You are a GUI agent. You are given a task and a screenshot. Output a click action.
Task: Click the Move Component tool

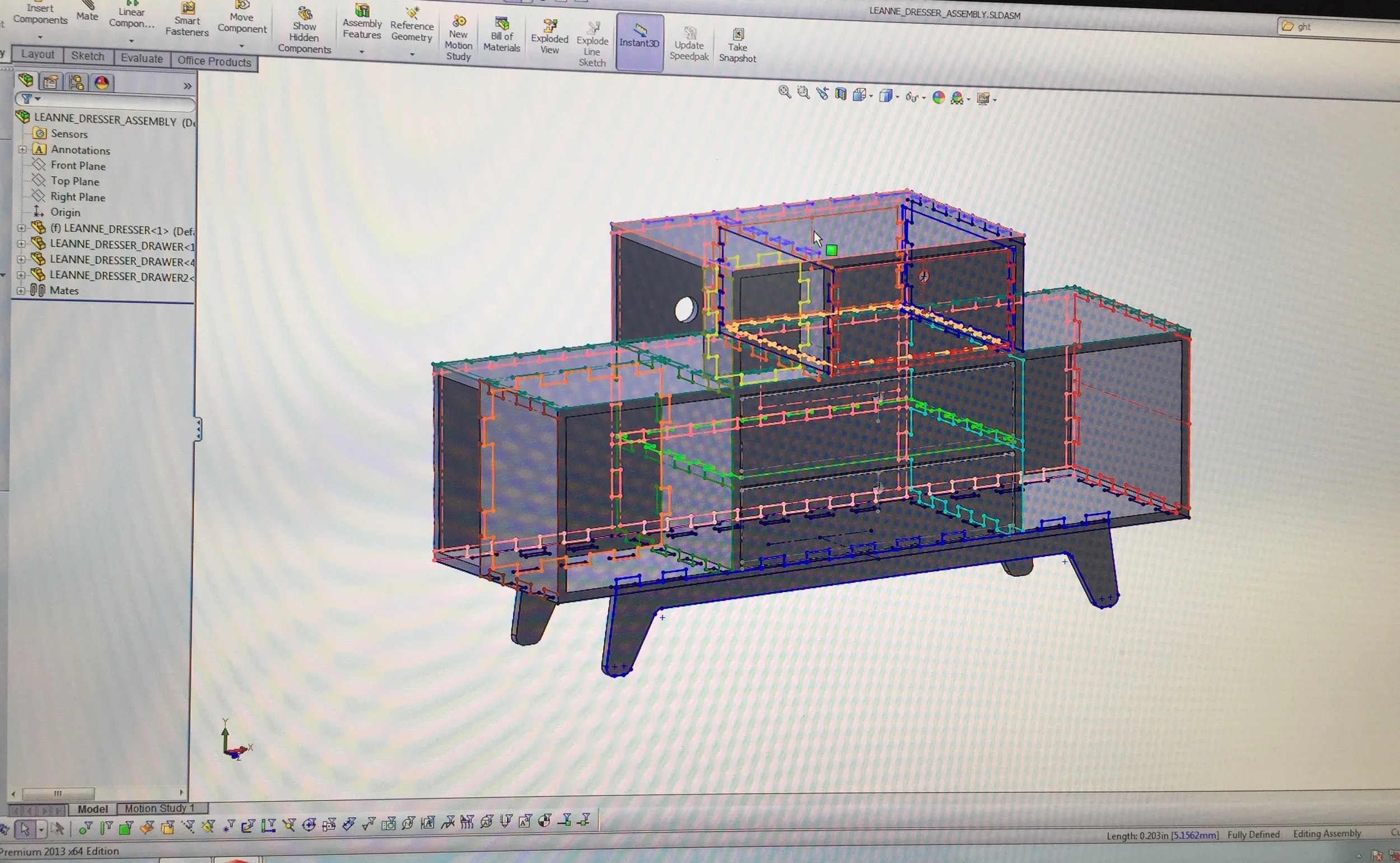click(242, 18)
